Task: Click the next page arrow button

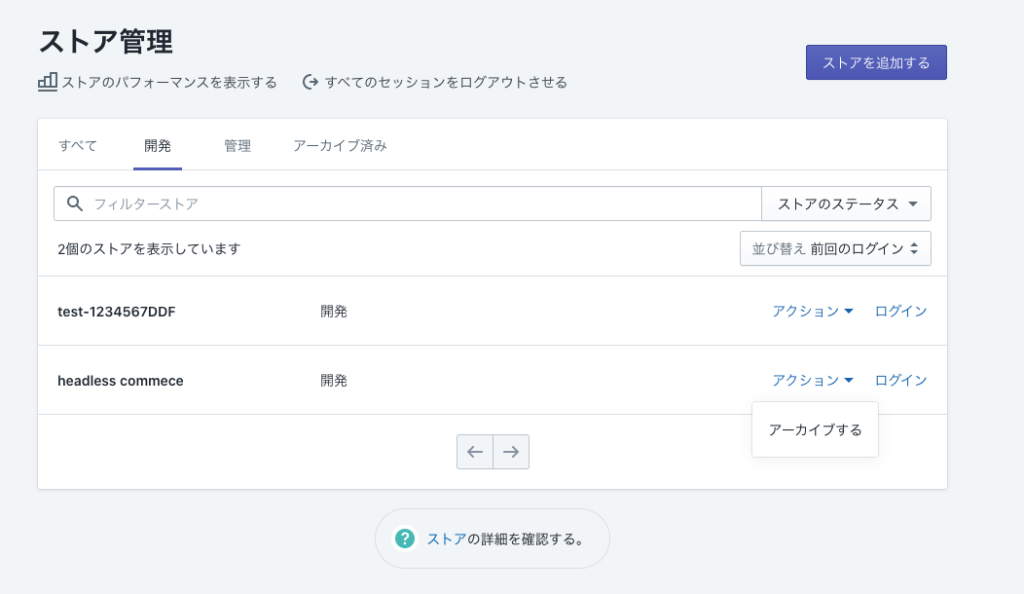Action: (511, 452)
